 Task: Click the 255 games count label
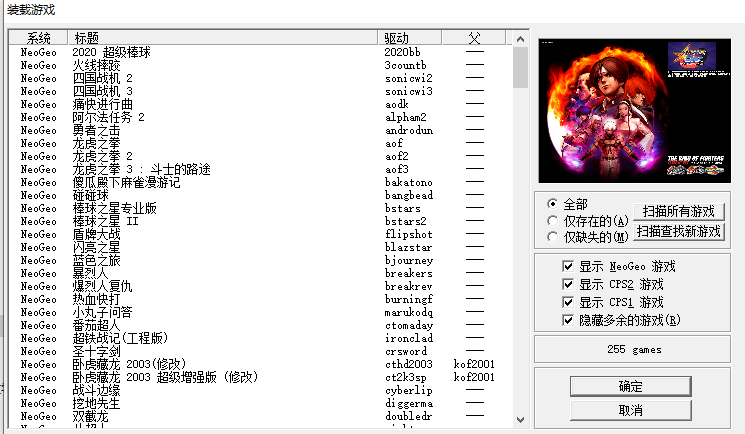coord(634,349)
